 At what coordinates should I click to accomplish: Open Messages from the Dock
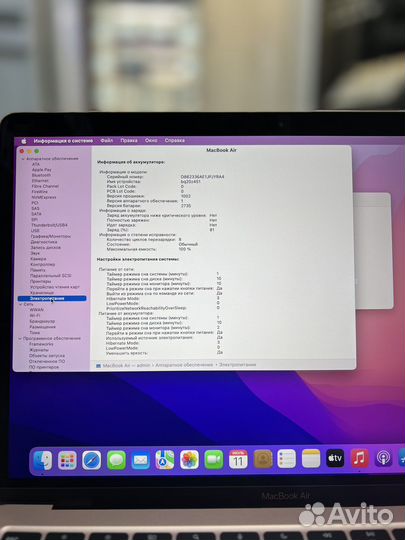pos(116,460)
